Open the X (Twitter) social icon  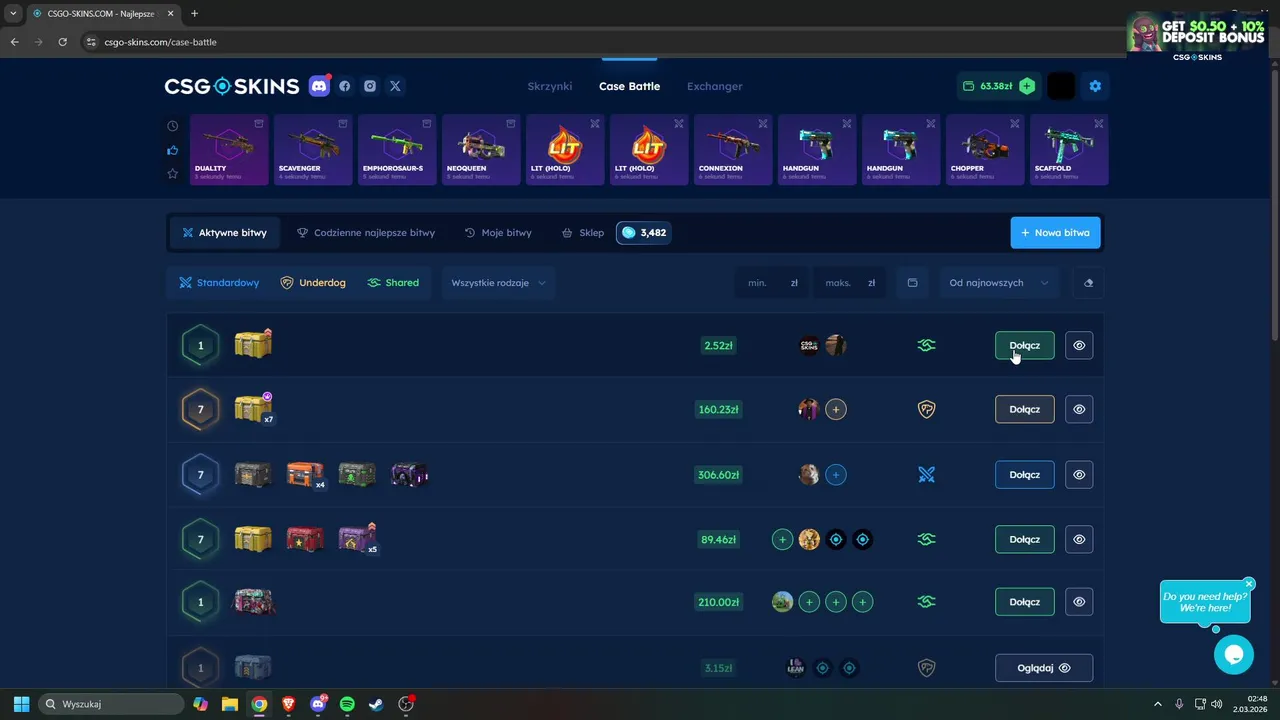(395, 86)
